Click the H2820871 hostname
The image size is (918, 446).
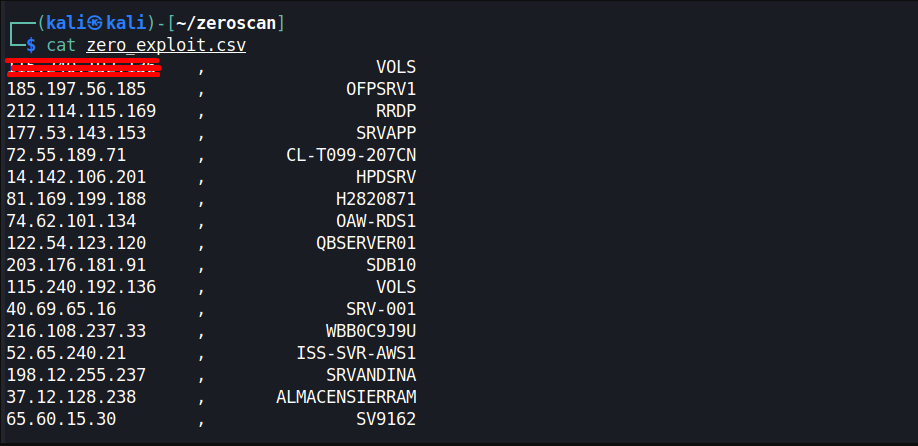[x=376, y=199]
